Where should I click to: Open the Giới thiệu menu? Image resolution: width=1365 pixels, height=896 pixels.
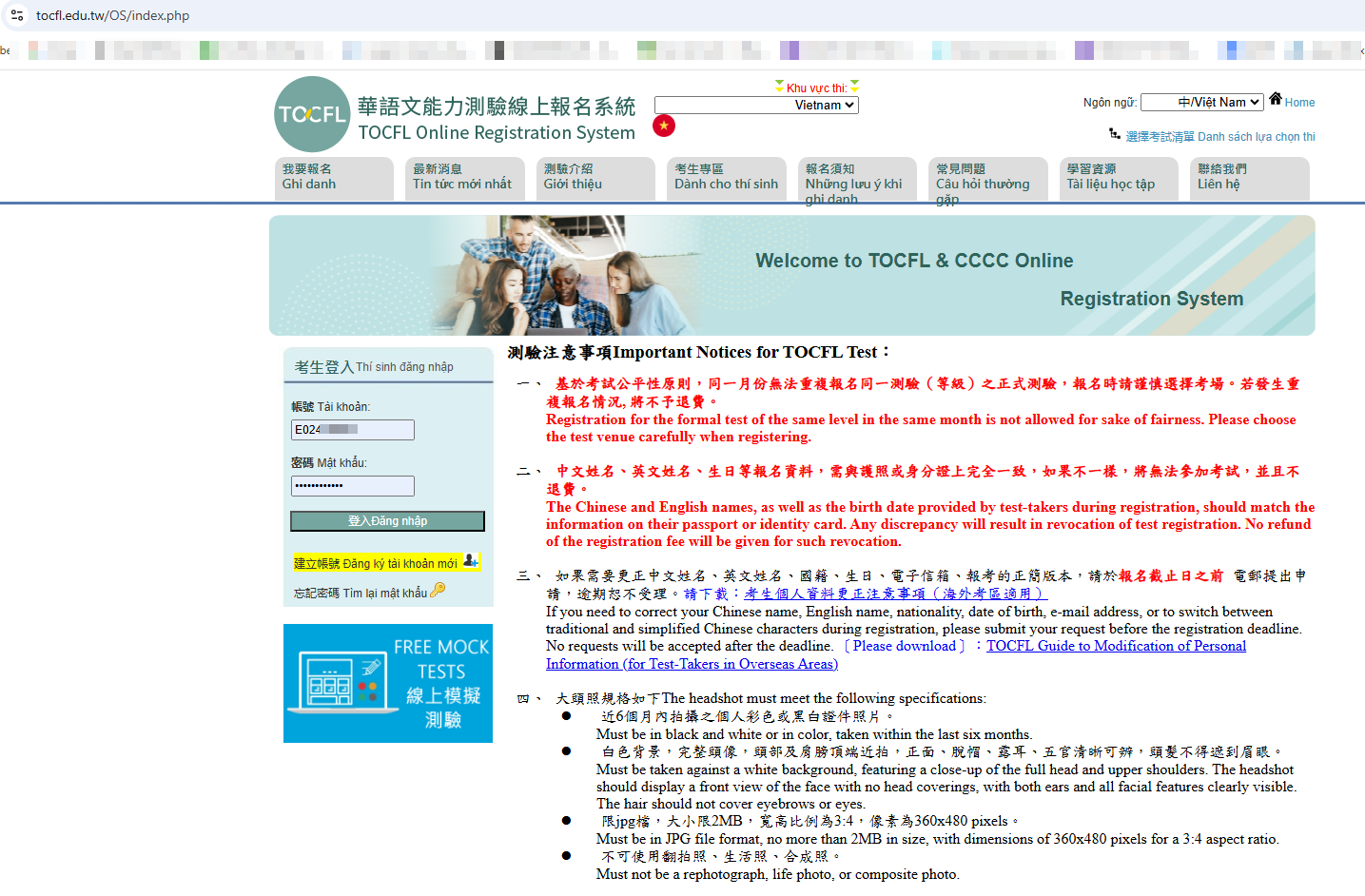click(x=595, y=179)
